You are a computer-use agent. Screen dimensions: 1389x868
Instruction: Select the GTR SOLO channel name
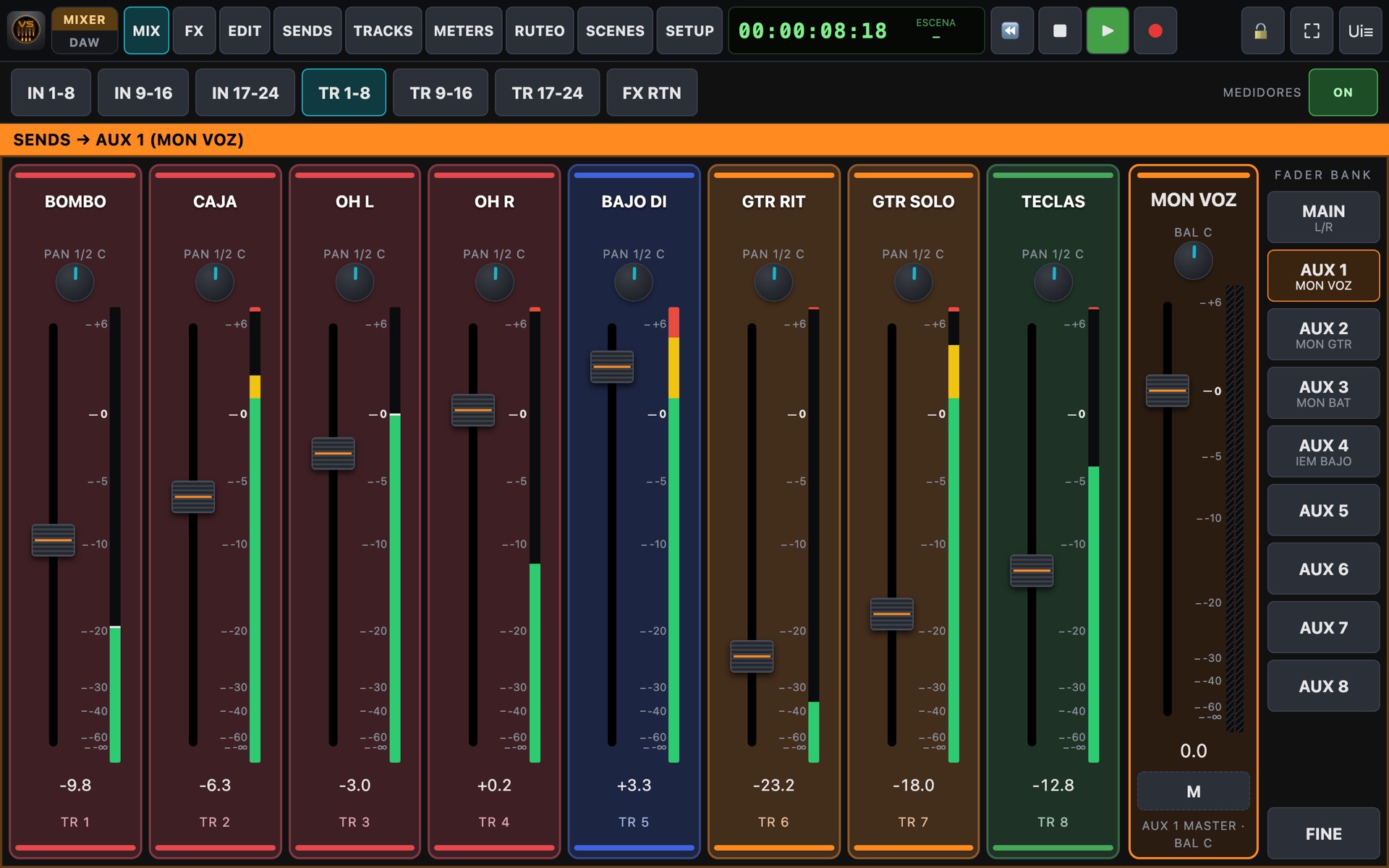(913, 202)
